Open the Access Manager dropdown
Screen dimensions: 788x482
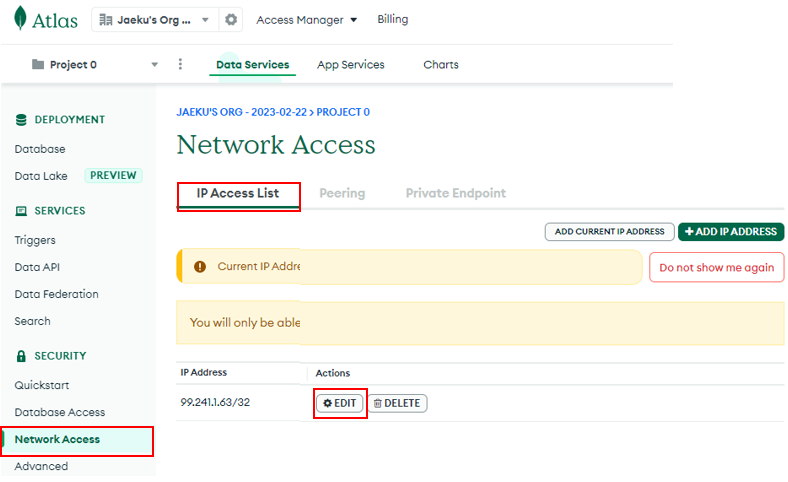(307, 20)
